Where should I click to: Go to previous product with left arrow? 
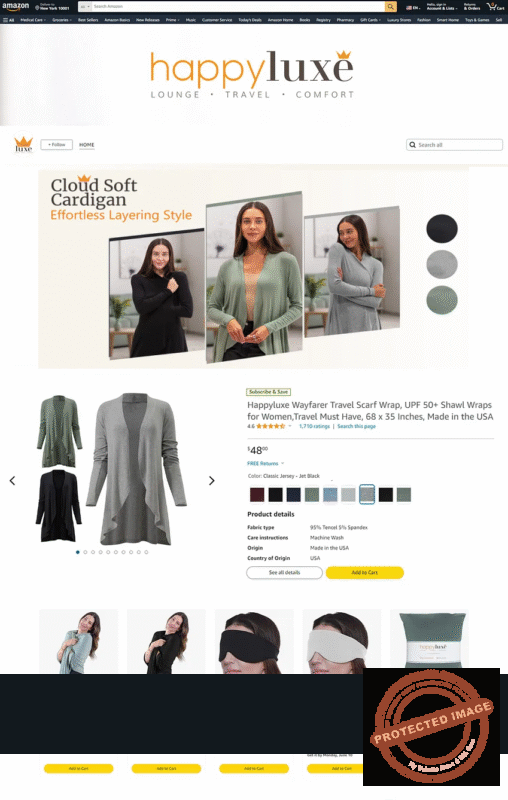pos(13,481)
